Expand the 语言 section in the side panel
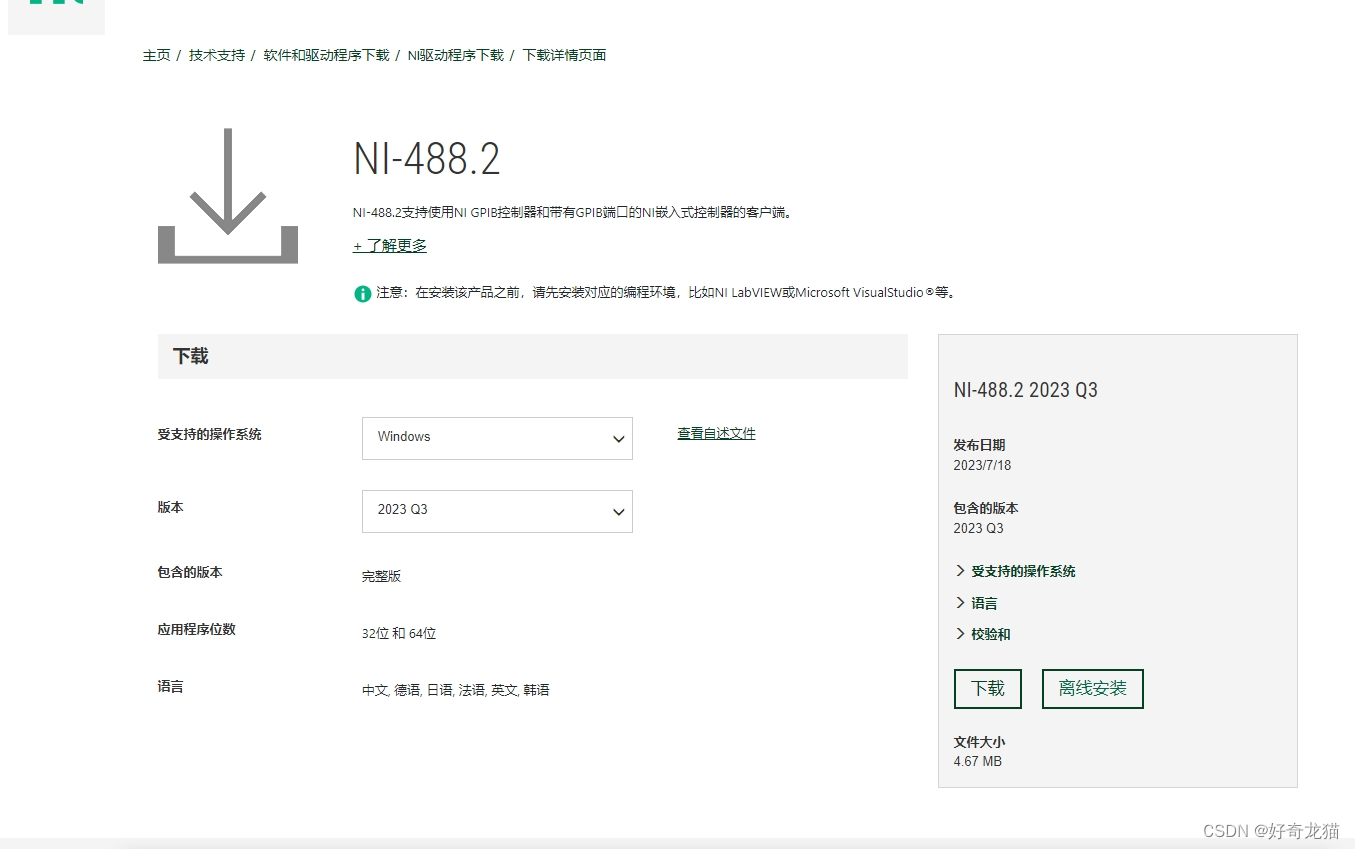Screen dimensions: 1355x849 [x=976, y=603]
